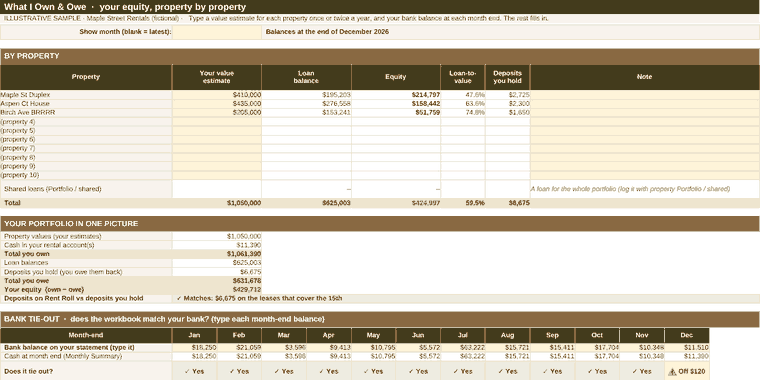Select Aspen Ct House equity $158,442
760x380 pixels.
[x=396, y=104]
